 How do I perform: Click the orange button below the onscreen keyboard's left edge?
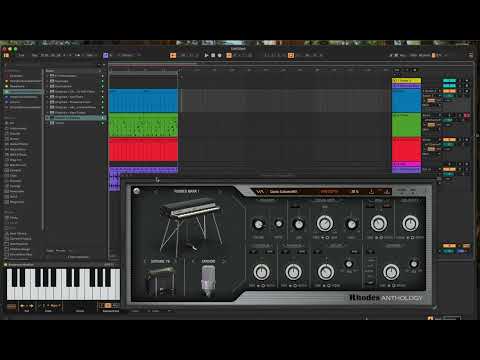(x=11, y=306)
